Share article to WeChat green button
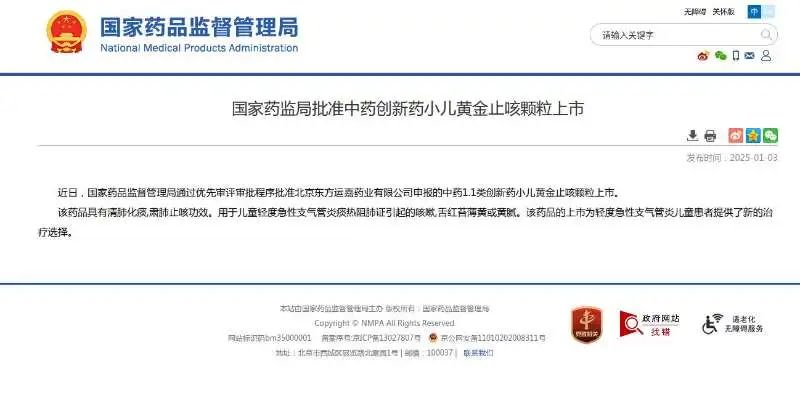Viewport: 800px width, 419px height. 770,135
